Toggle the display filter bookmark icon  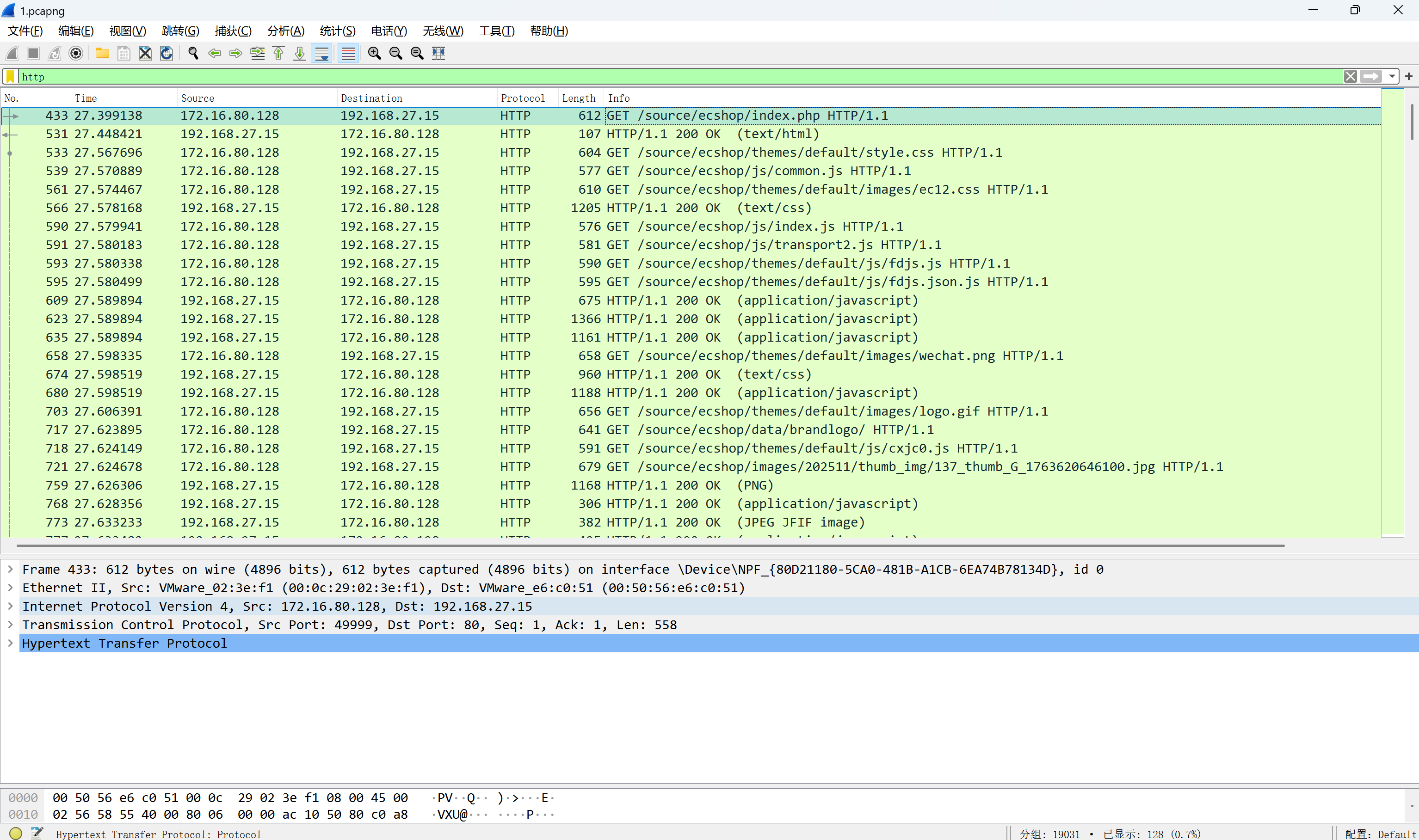click(10, 76)
